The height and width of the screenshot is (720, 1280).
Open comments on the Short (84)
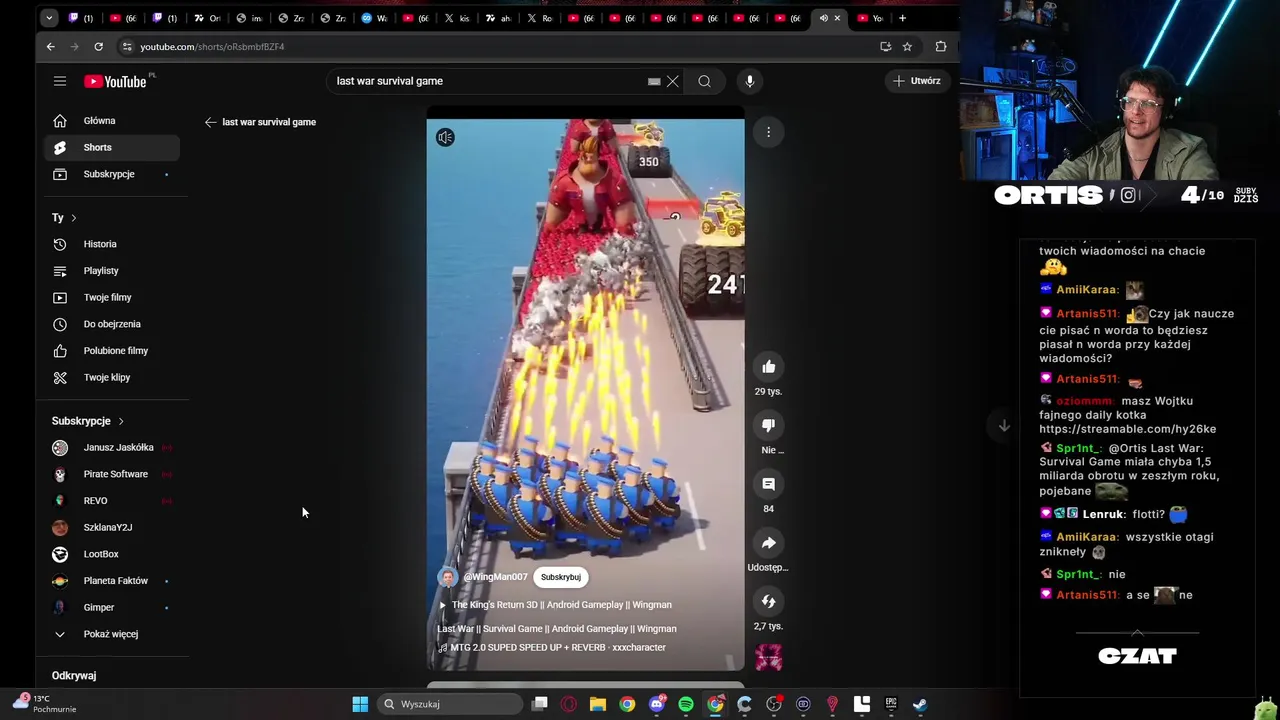coord(768,484)
